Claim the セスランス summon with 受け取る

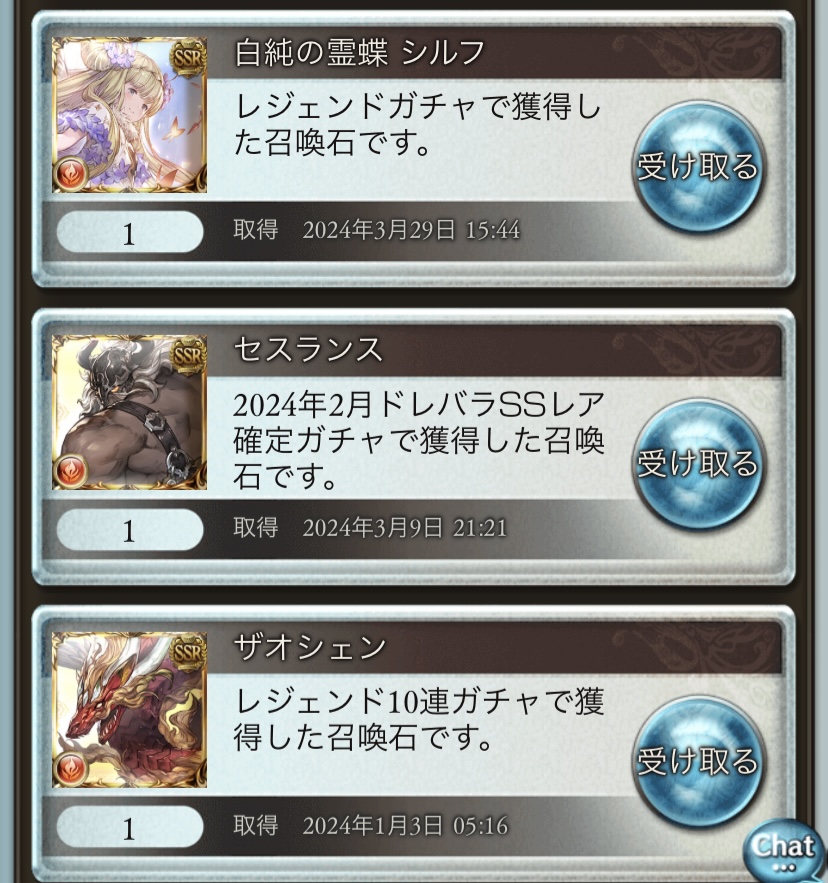(697, 464)
